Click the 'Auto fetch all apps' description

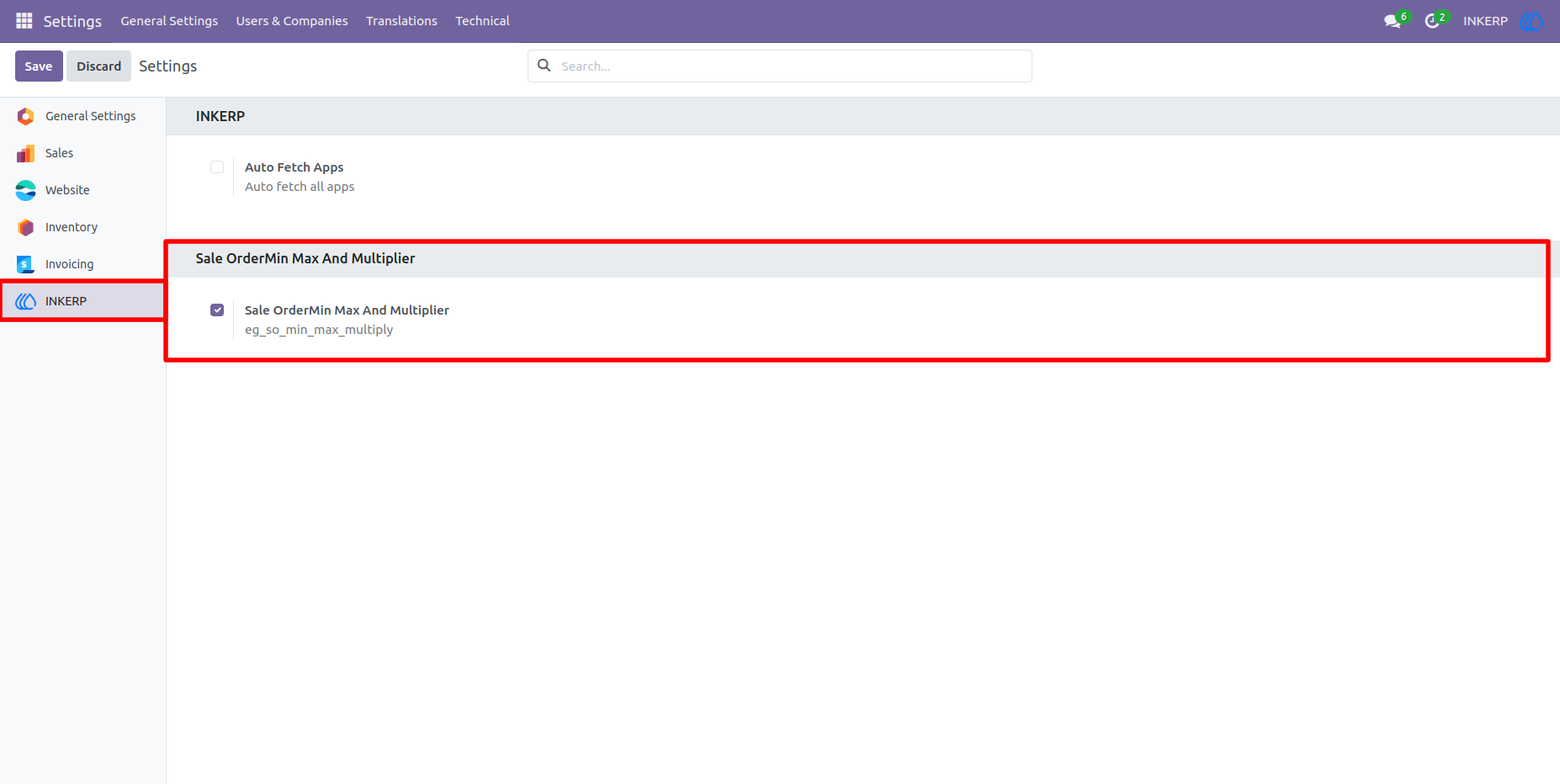[300, 187]
